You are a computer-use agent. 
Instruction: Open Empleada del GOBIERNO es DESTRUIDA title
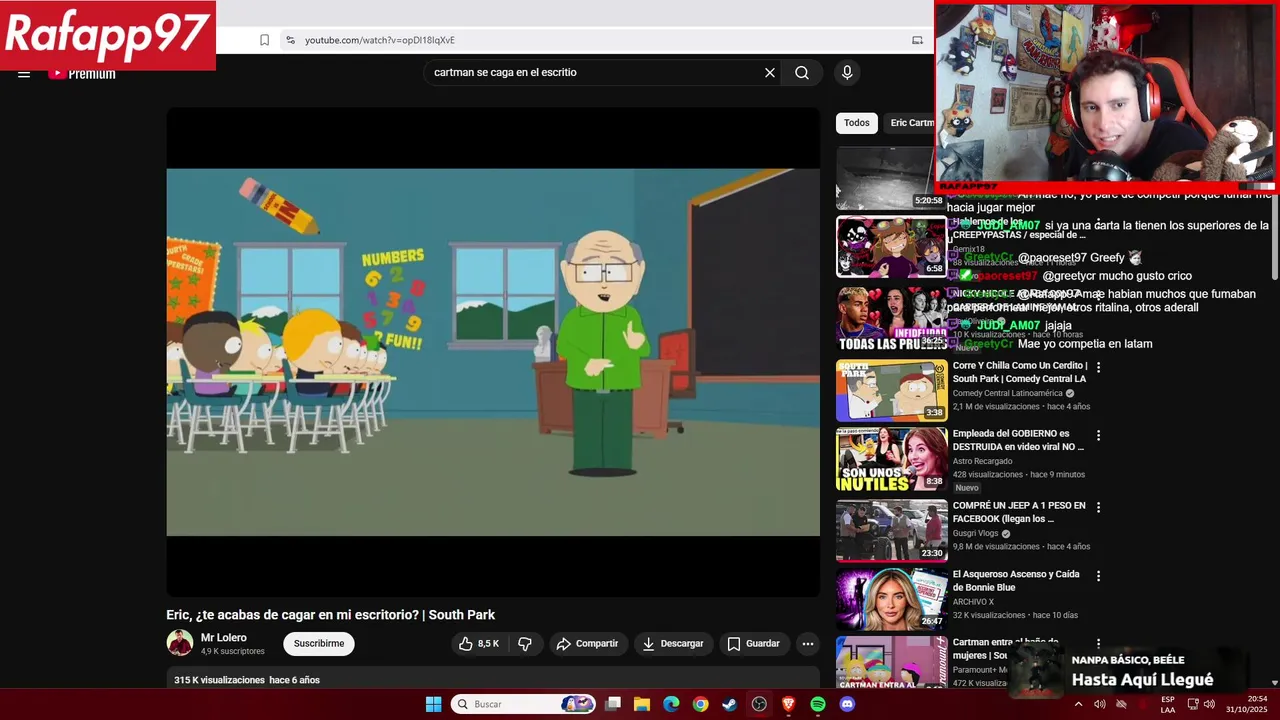coord(1018,440)
